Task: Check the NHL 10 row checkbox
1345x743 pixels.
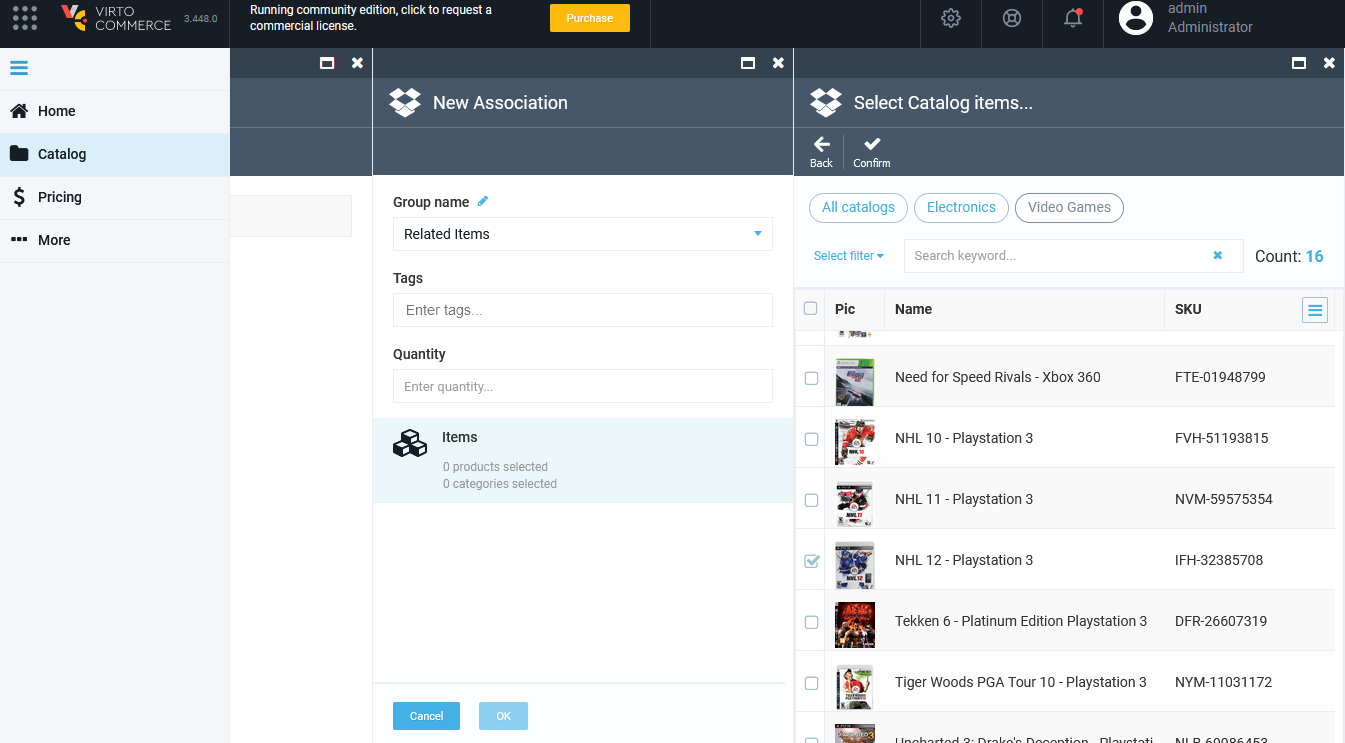Action: (811, 439)
